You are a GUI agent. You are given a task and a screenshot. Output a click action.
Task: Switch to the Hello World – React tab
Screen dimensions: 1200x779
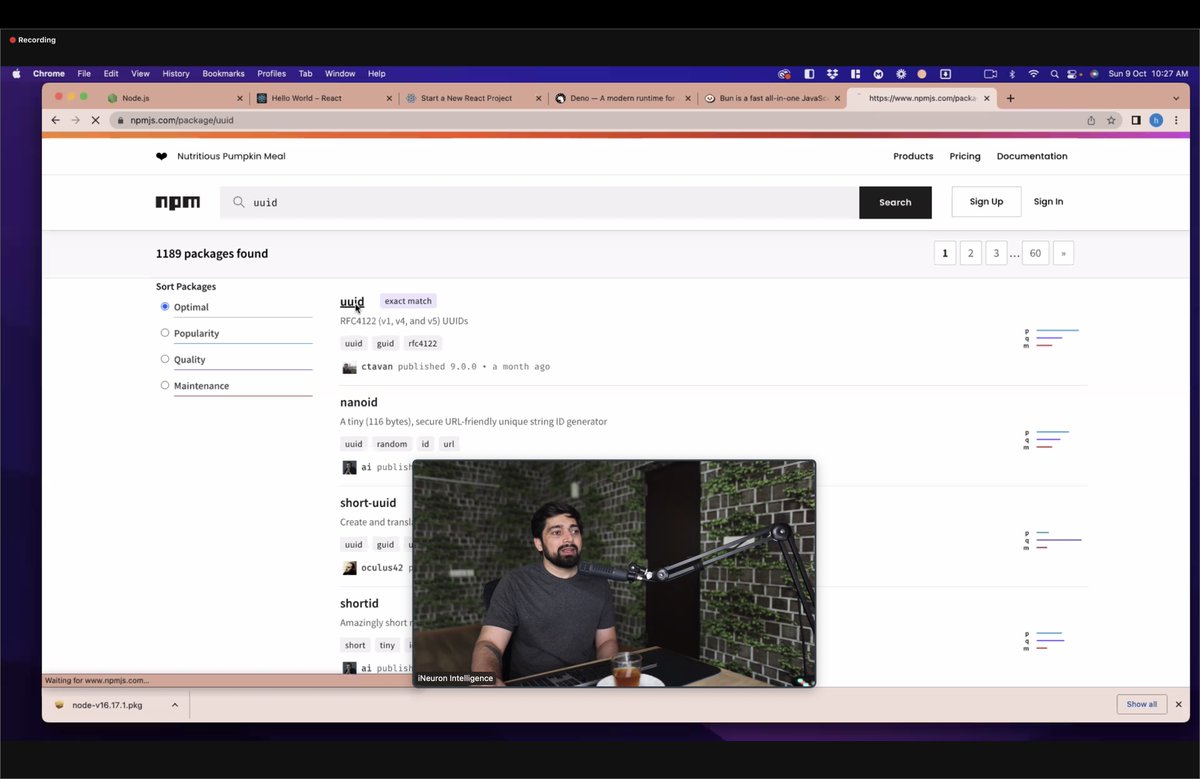point(323,98)
